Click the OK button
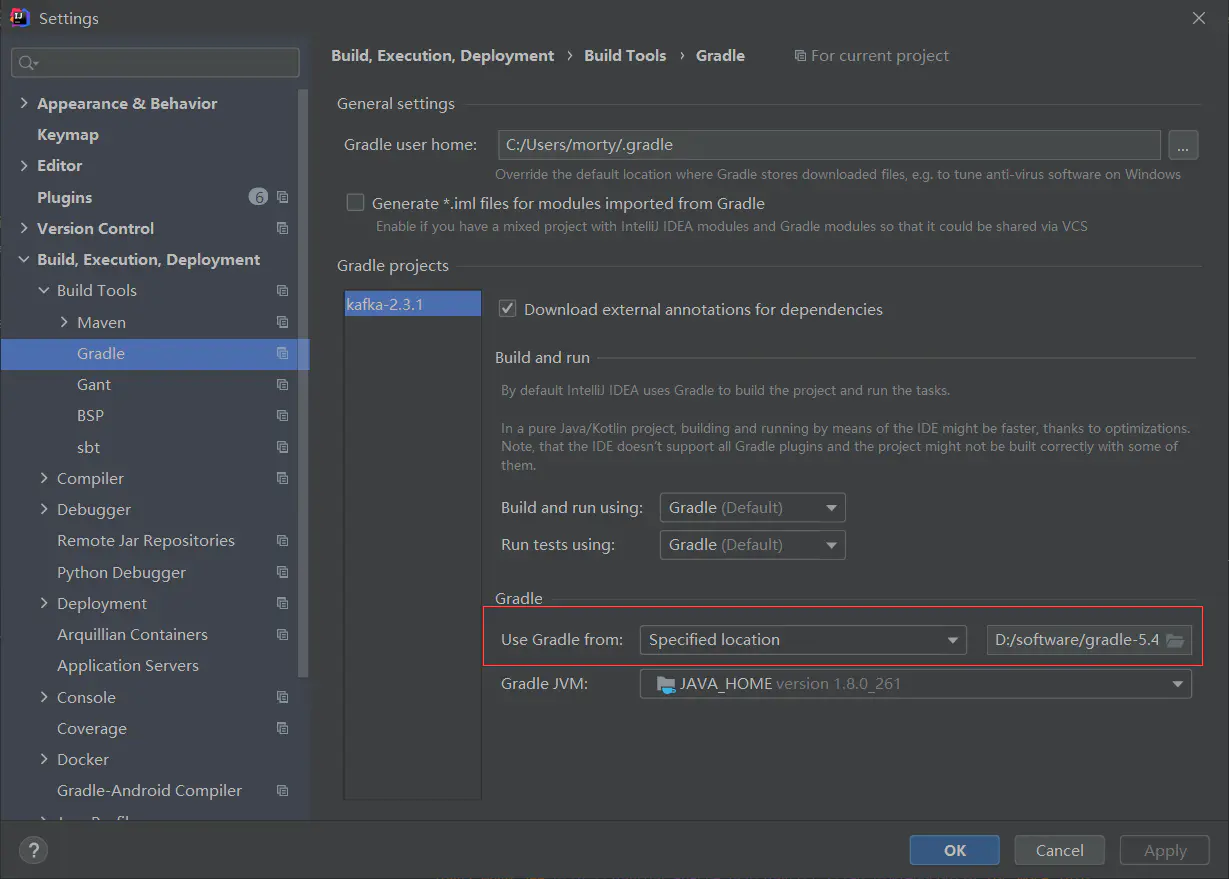This screenshot has height=879, width=1229. [x=955, y=851]
